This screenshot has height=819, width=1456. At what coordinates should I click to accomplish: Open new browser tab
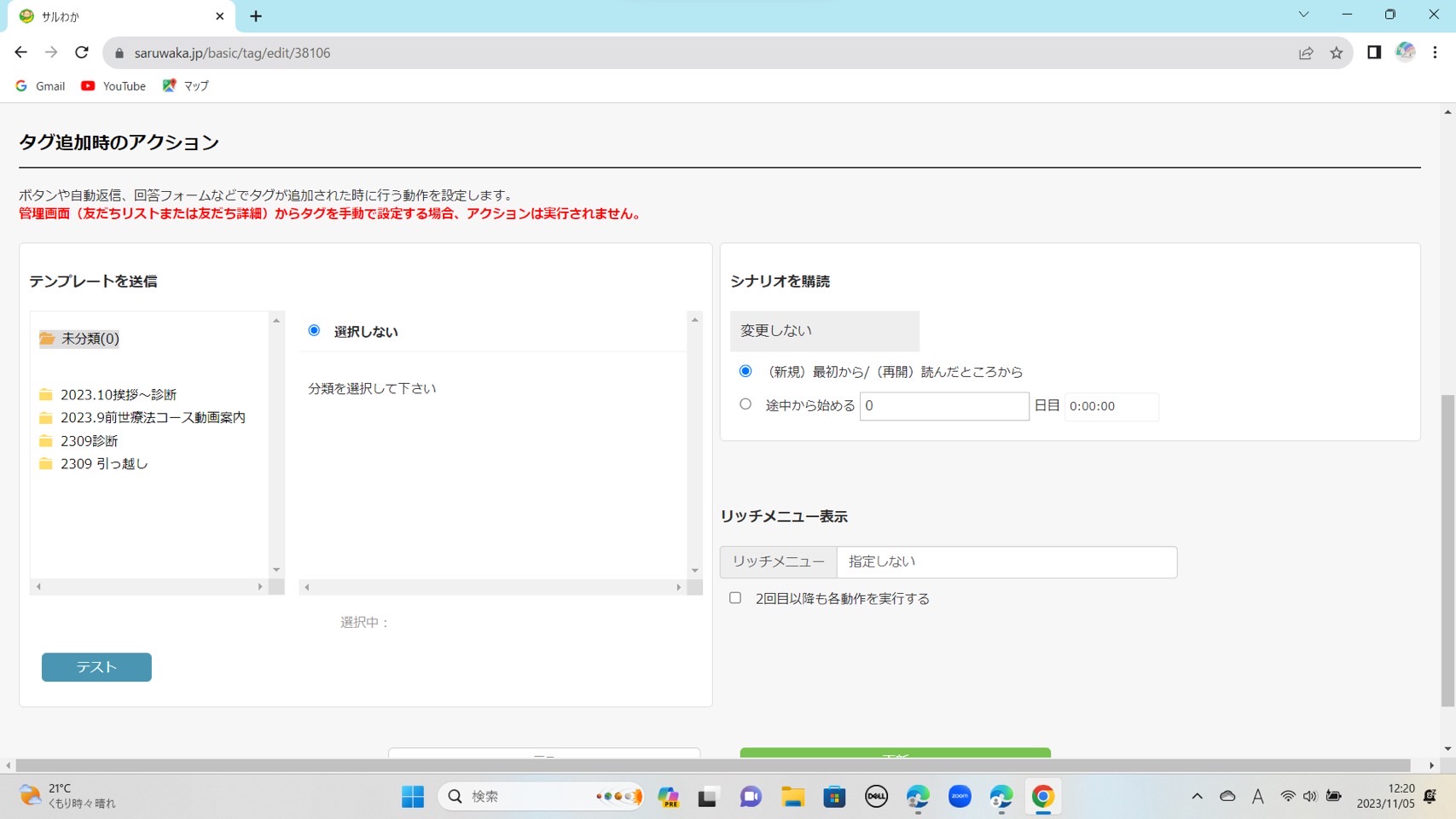pyautogui.click(x=256, y=16)
